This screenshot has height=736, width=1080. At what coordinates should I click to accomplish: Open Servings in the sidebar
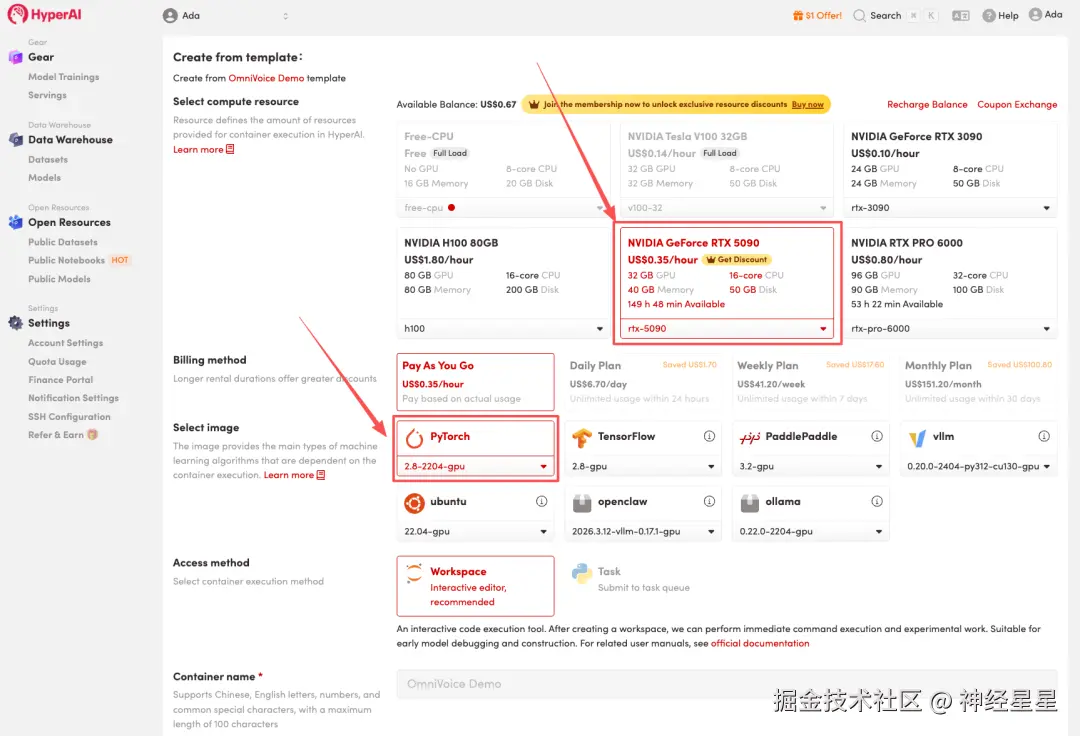[48, 95]
